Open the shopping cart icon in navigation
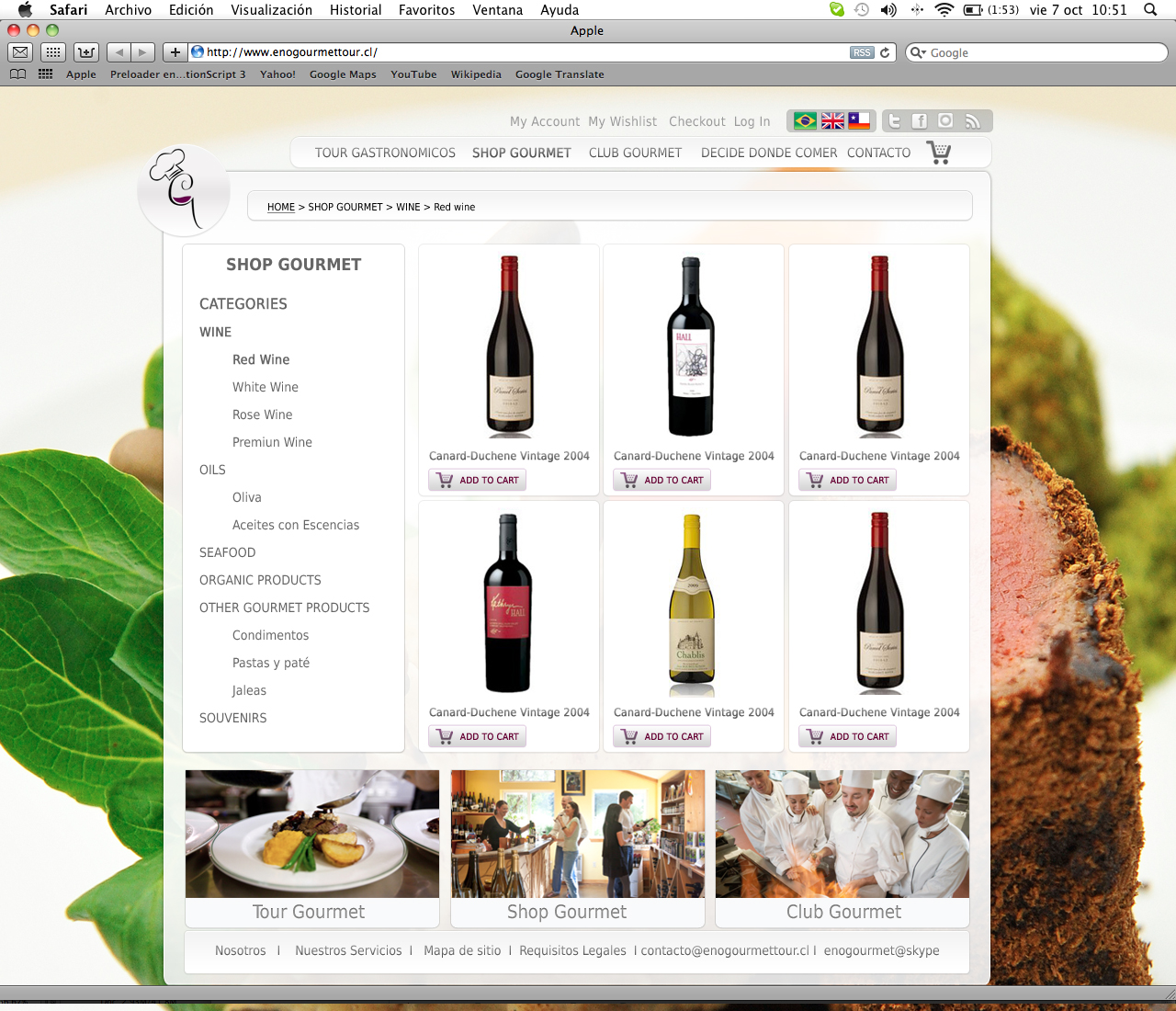Screen dimensions: 1176x1011 pos(939,152)
